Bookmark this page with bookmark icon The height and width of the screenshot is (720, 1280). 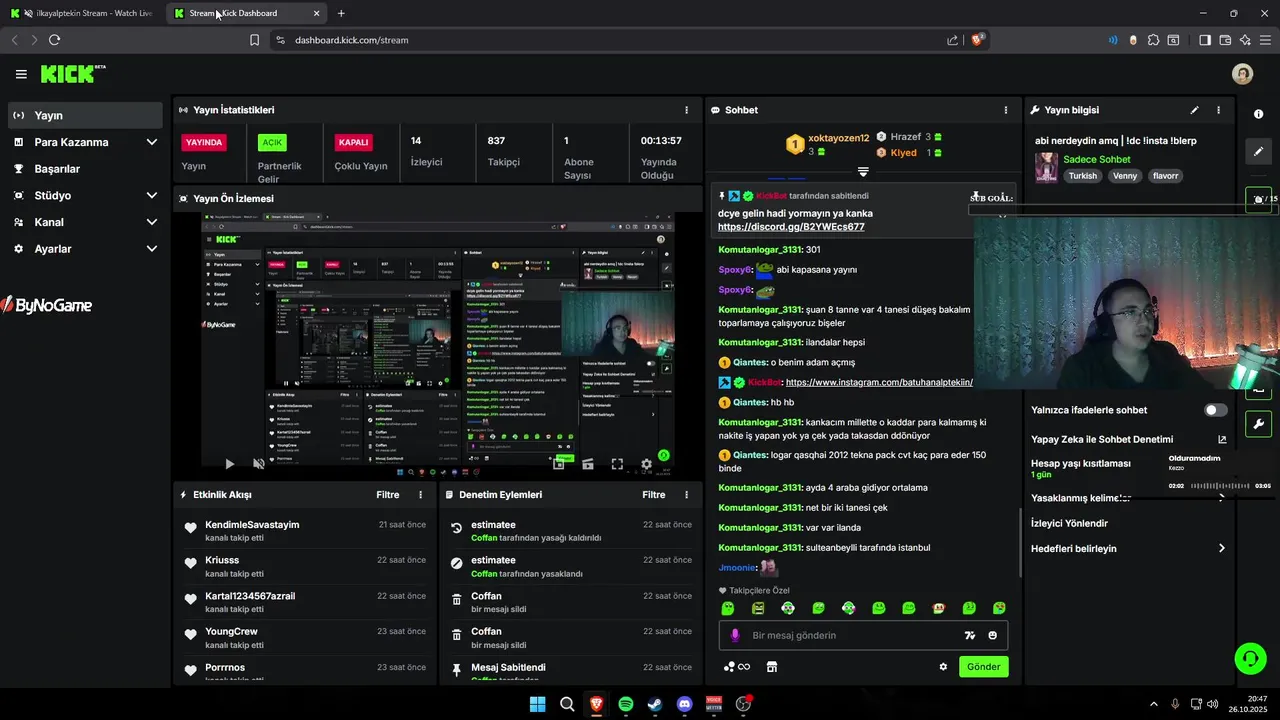click(254, 40)
